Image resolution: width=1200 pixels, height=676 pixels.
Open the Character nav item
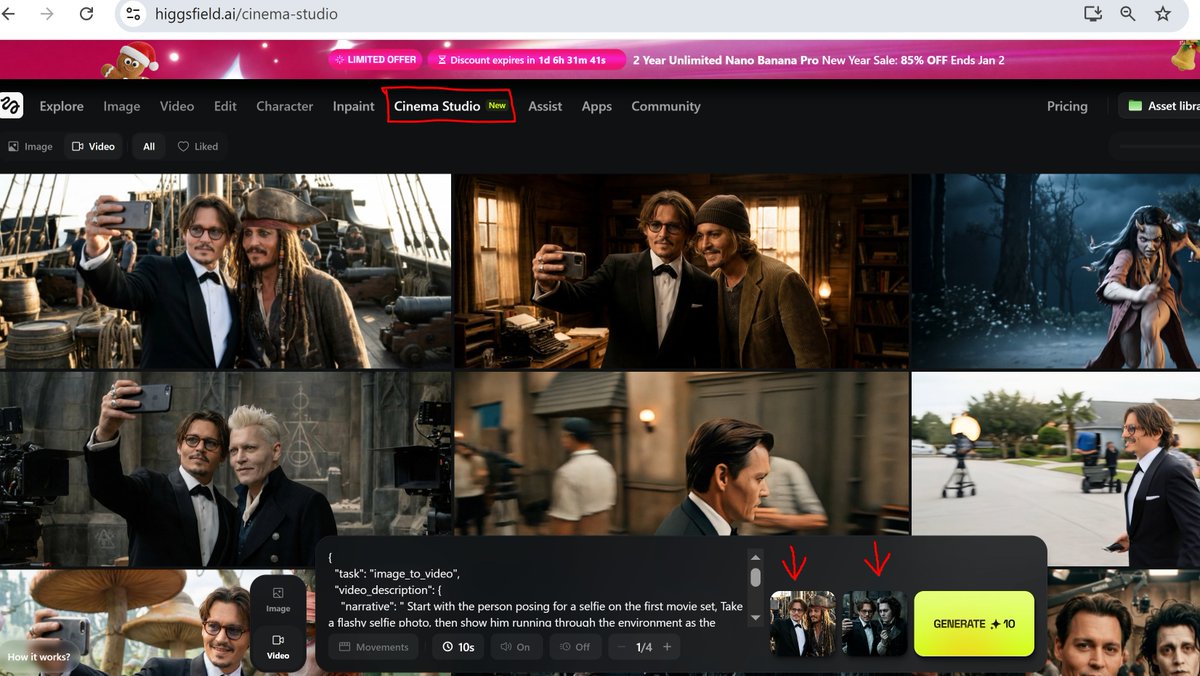[285, 106]
